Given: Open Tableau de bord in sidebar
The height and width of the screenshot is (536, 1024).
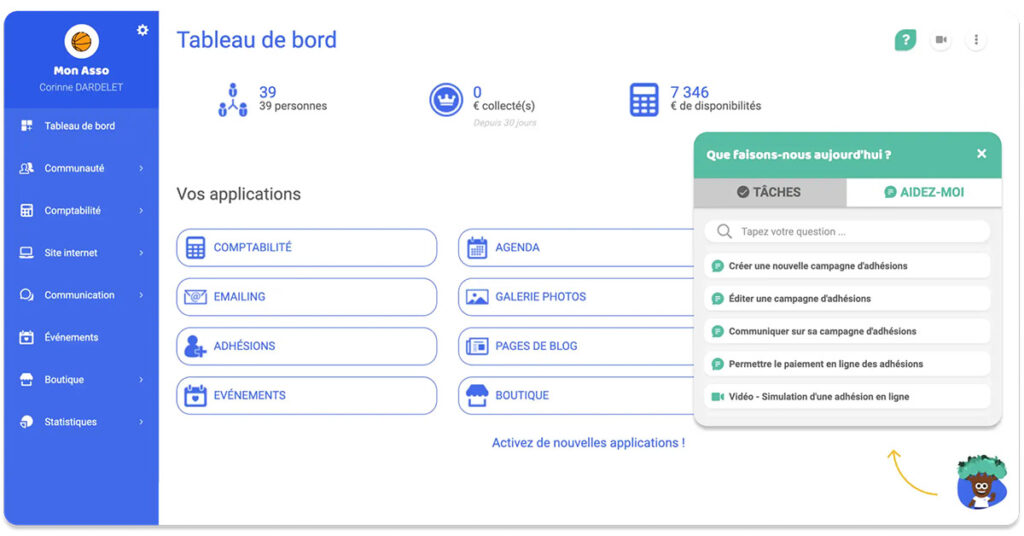Looking at the screenshot, I should tap(79, 126).
